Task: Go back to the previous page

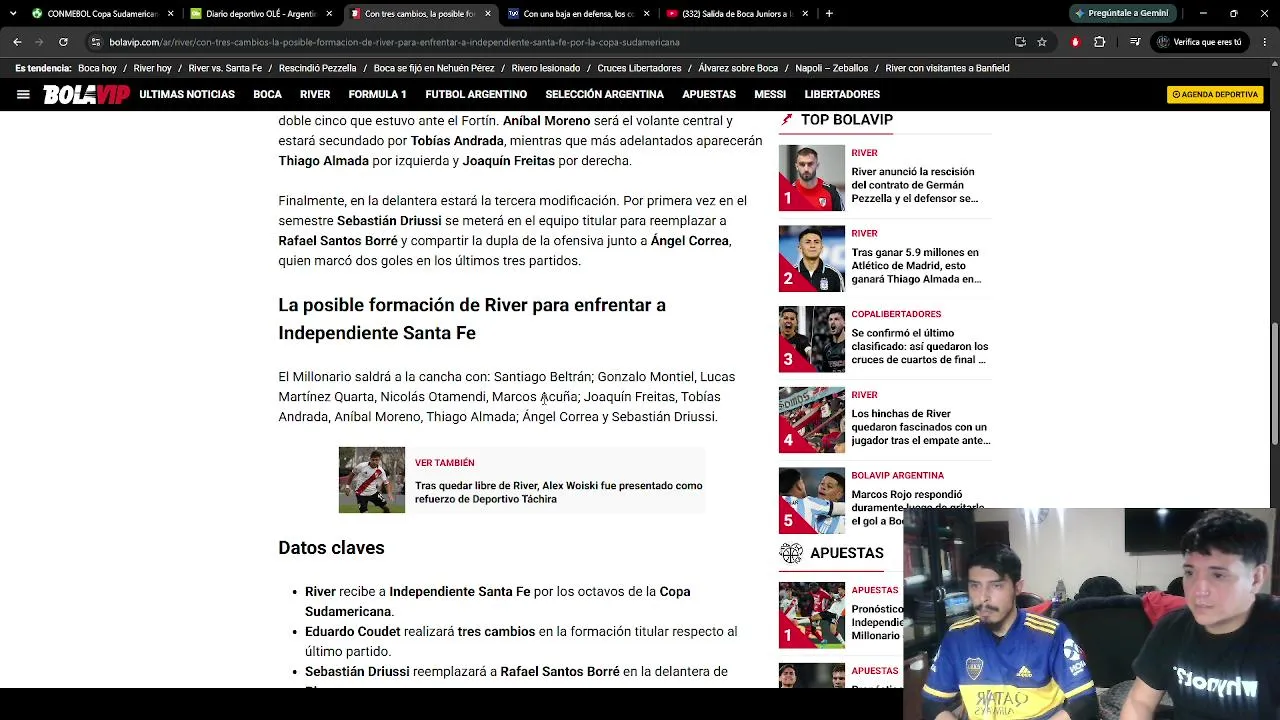Action: (x=17, y=42)
